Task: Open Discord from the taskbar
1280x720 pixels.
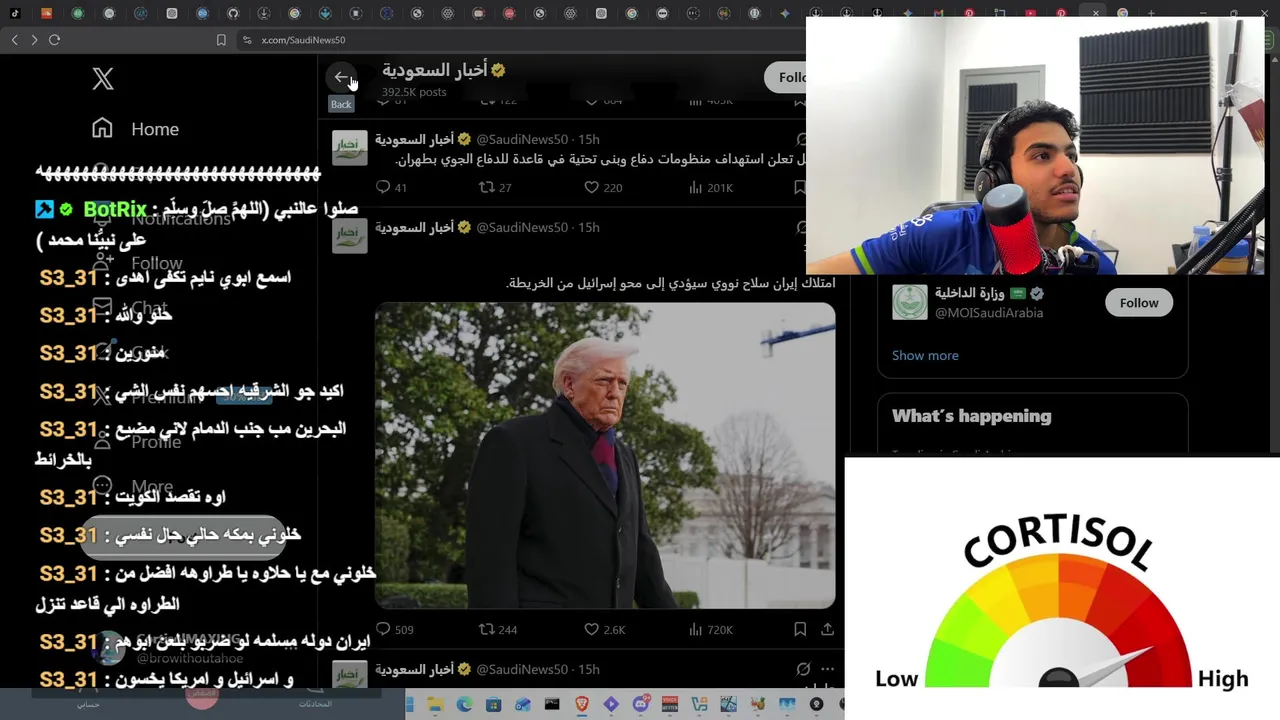Action: point(640,704)
